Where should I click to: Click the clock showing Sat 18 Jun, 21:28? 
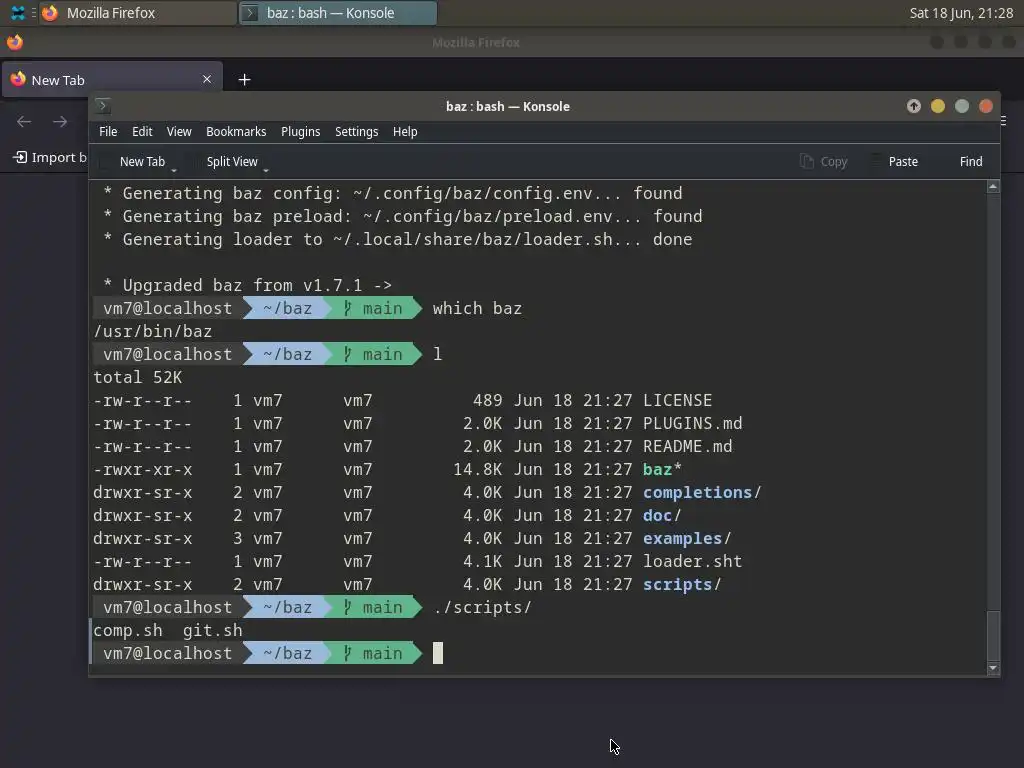[961, 13]
